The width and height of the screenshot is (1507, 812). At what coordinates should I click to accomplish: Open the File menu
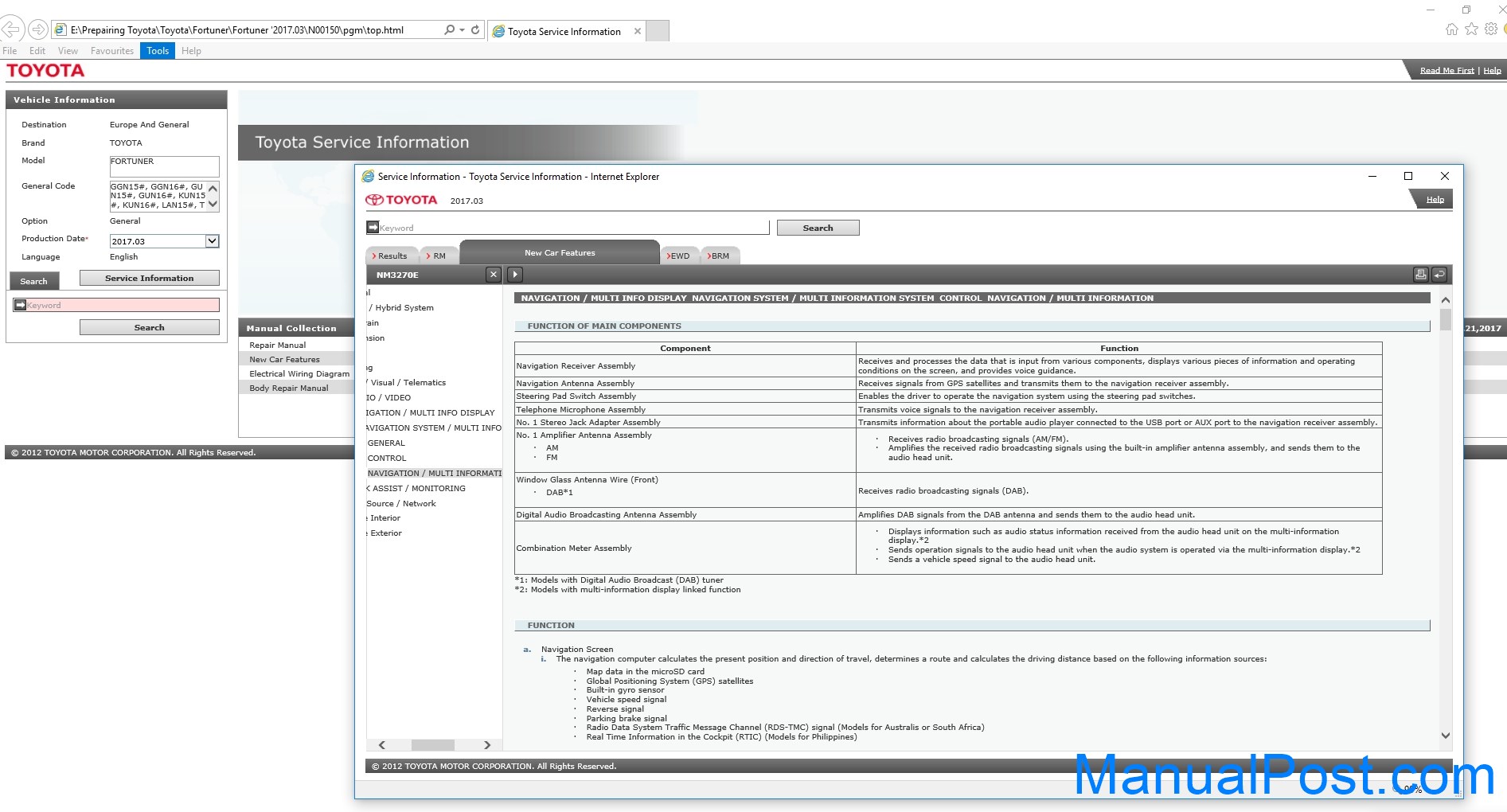[10, 50]
